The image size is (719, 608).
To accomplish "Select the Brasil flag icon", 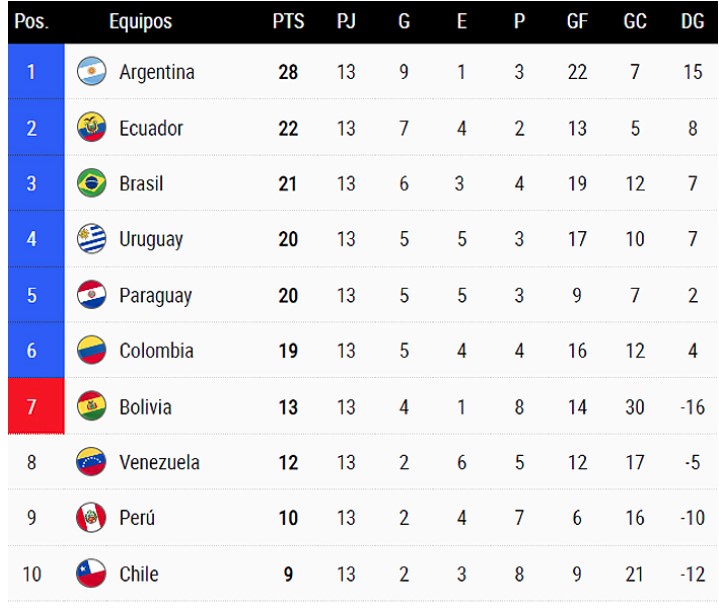I will [x=91, y=184].
